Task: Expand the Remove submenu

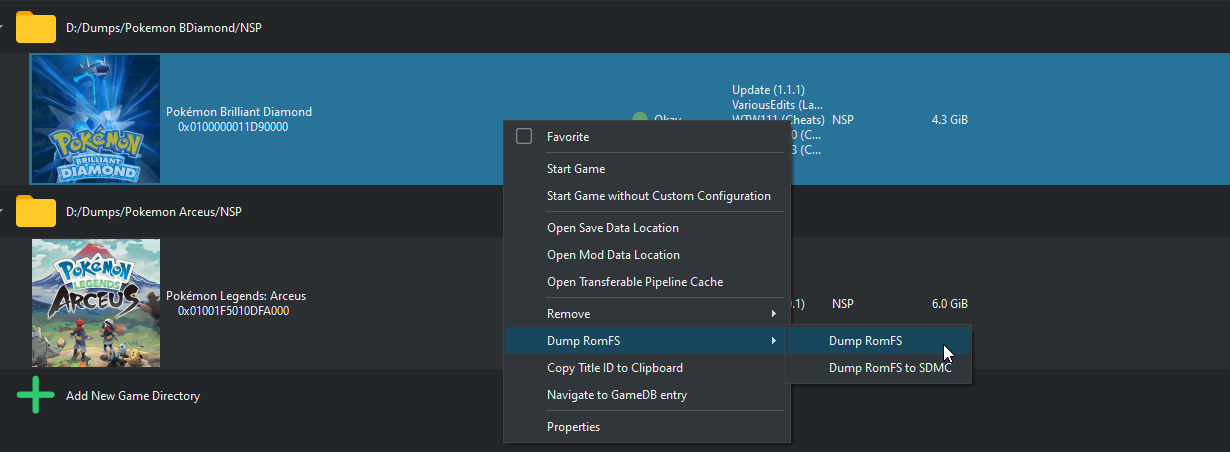Action: click(647, 314)
